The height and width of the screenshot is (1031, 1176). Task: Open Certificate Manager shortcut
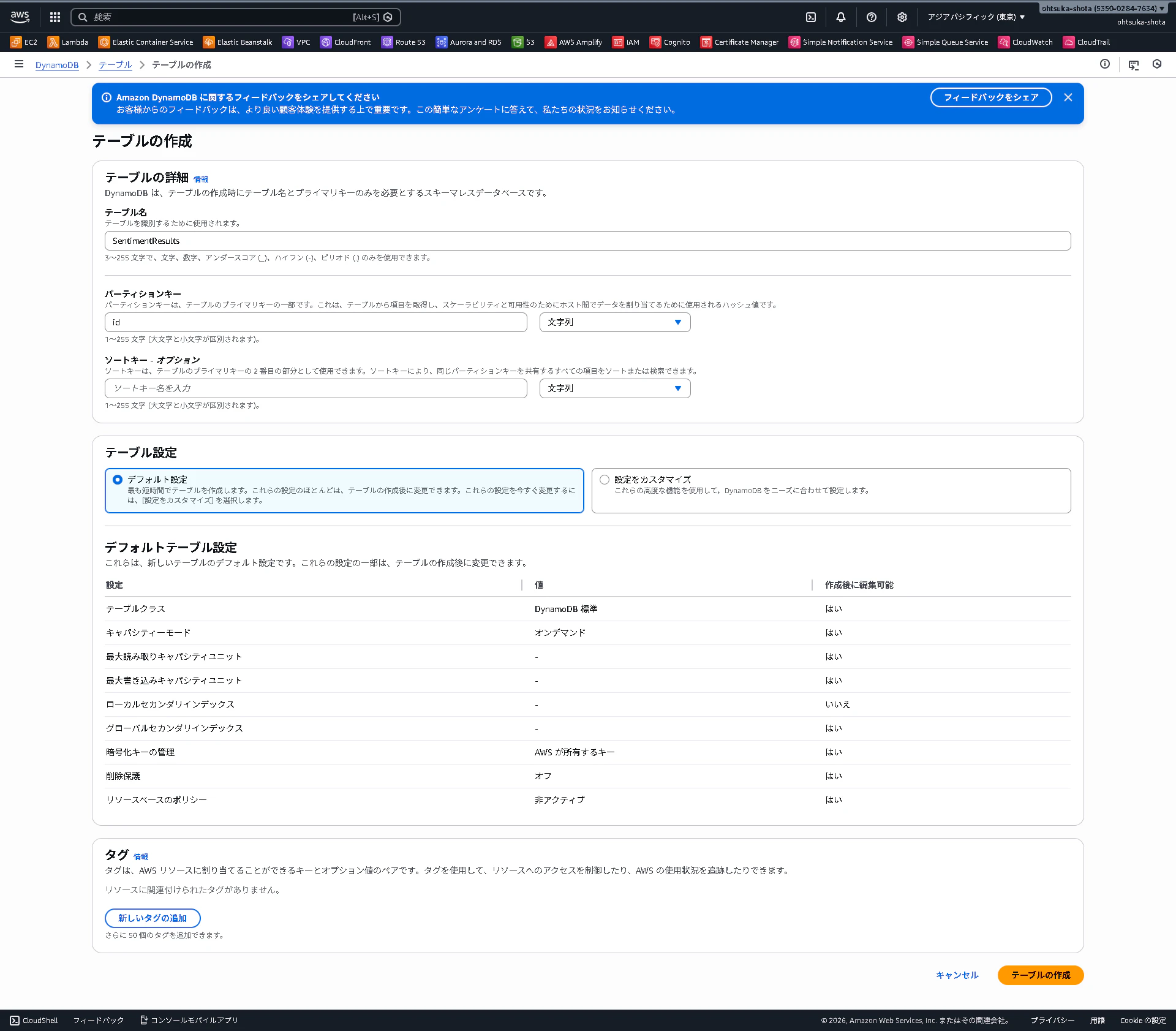tap(740, 42)
